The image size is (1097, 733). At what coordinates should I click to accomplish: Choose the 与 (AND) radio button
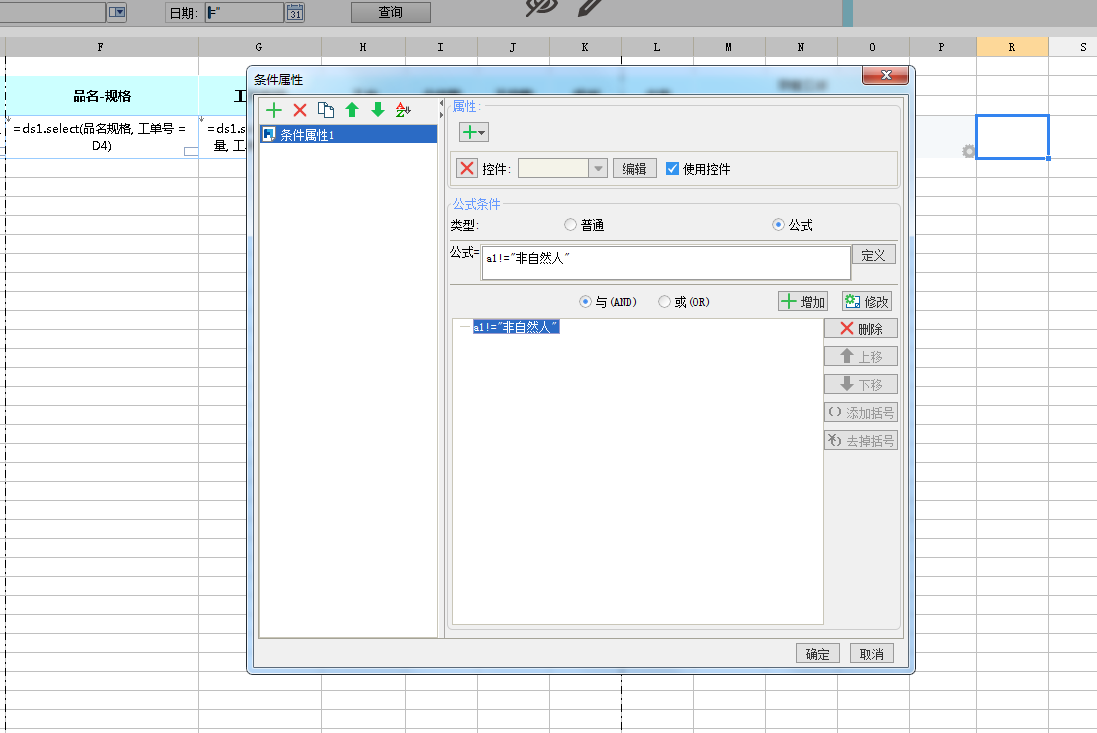coord(585,301)
